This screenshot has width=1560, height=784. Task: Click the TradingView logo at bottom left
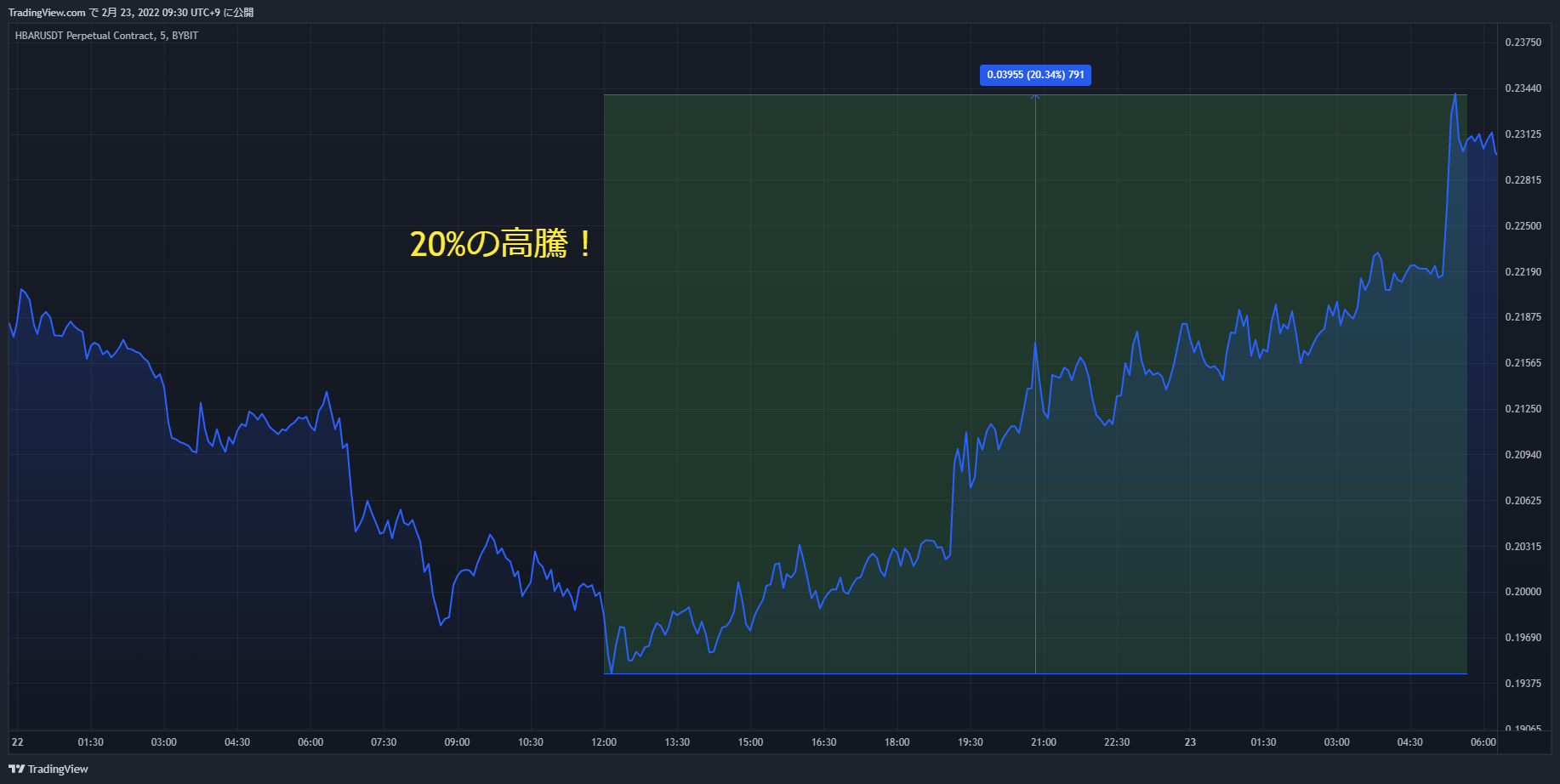point(48,769)
